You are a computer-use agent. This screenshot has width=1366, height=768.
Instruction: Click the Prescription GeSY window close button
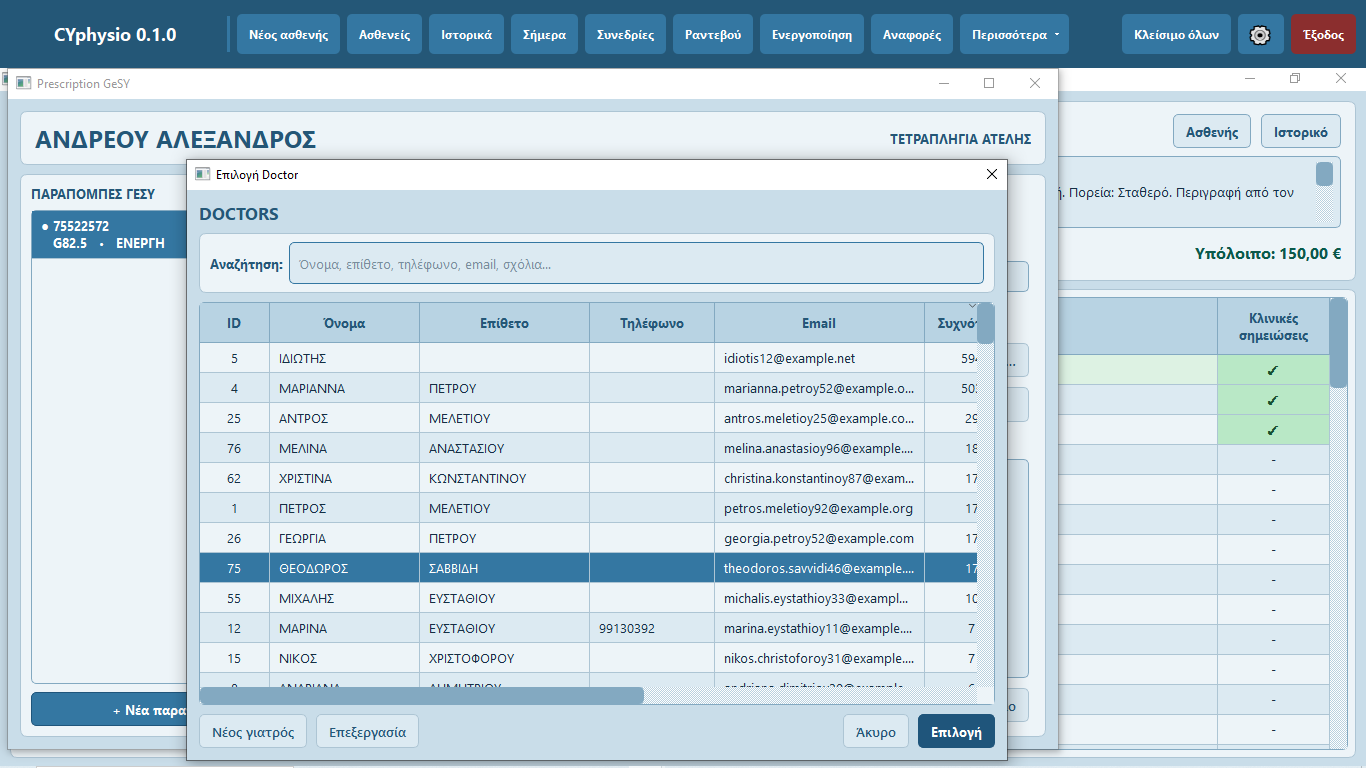1035,84
